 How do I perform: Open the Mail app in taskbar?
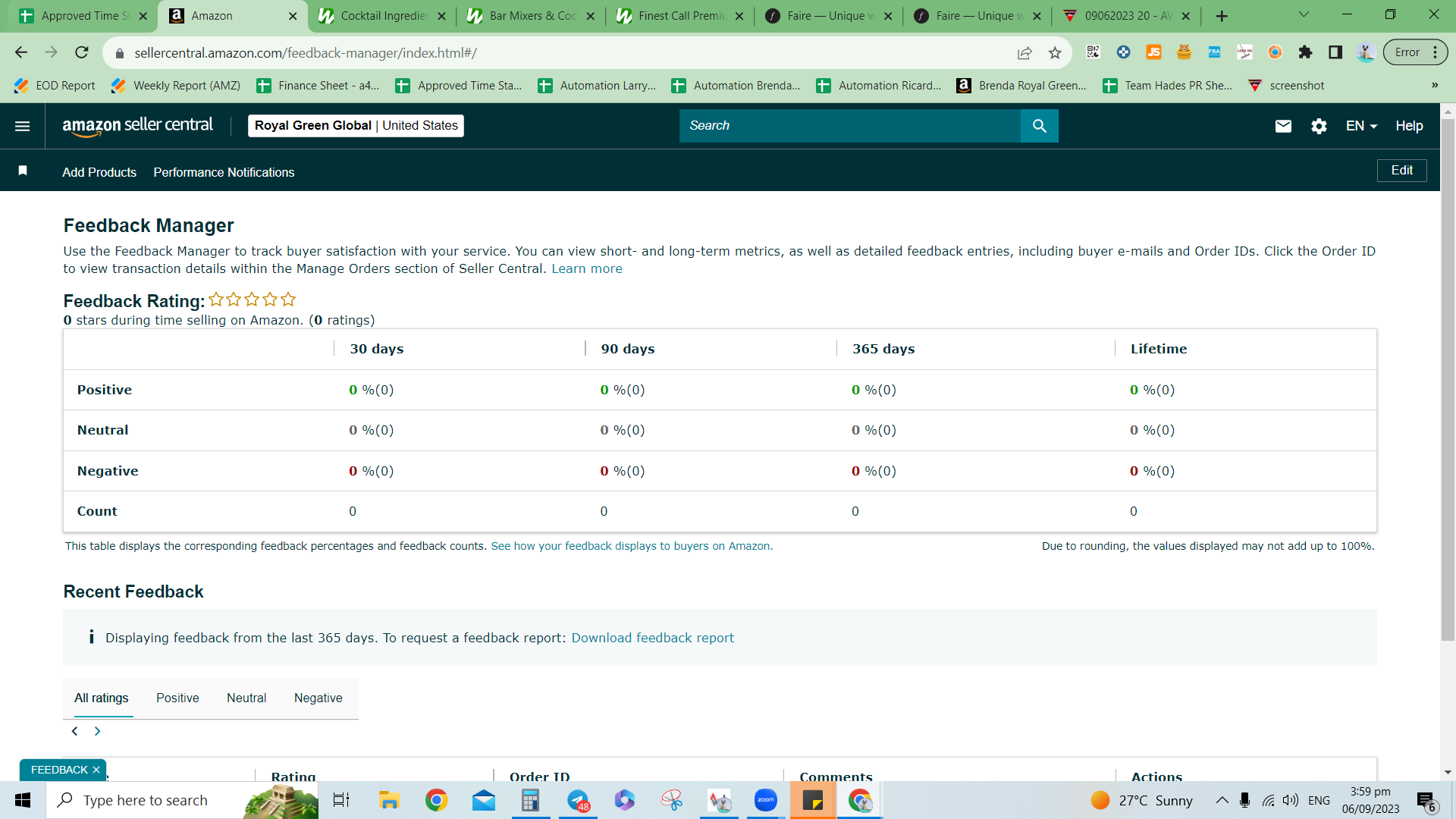pyautogui.click(x=483, y=800)
